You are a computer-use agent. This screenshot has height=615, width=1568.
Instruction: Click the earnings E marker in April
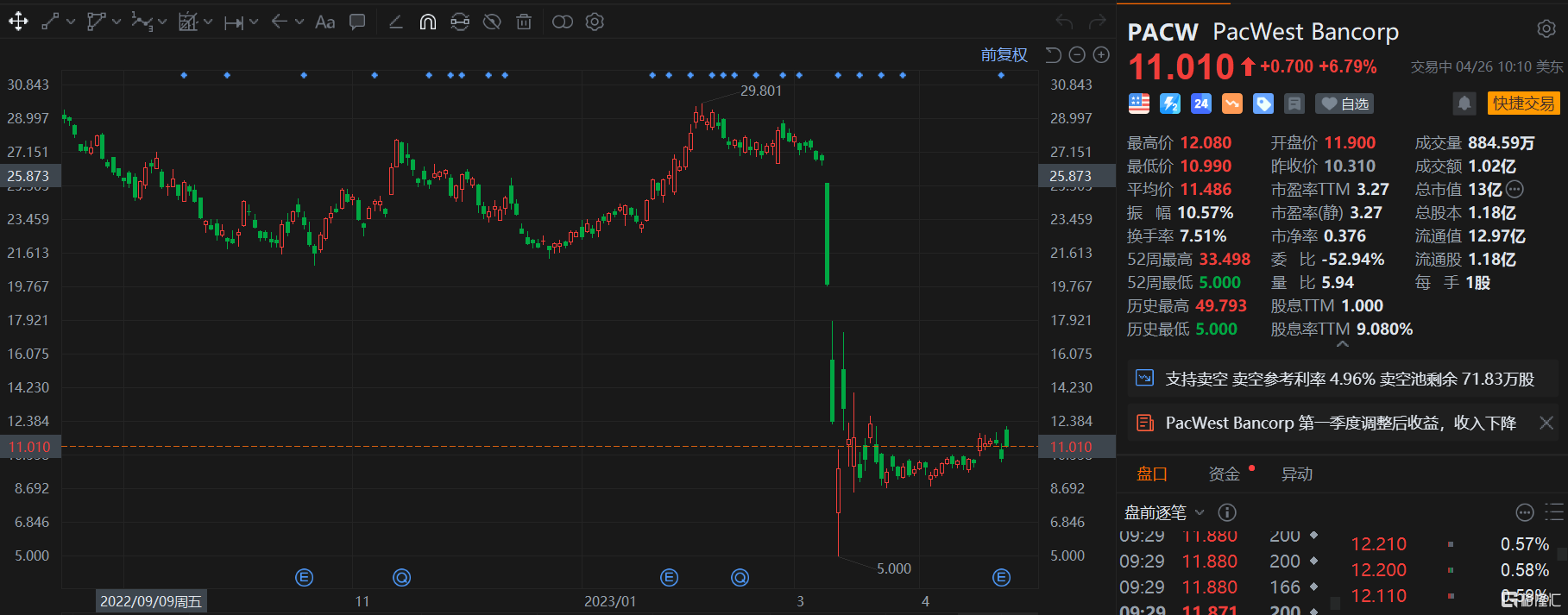(x=1001, y=577)
